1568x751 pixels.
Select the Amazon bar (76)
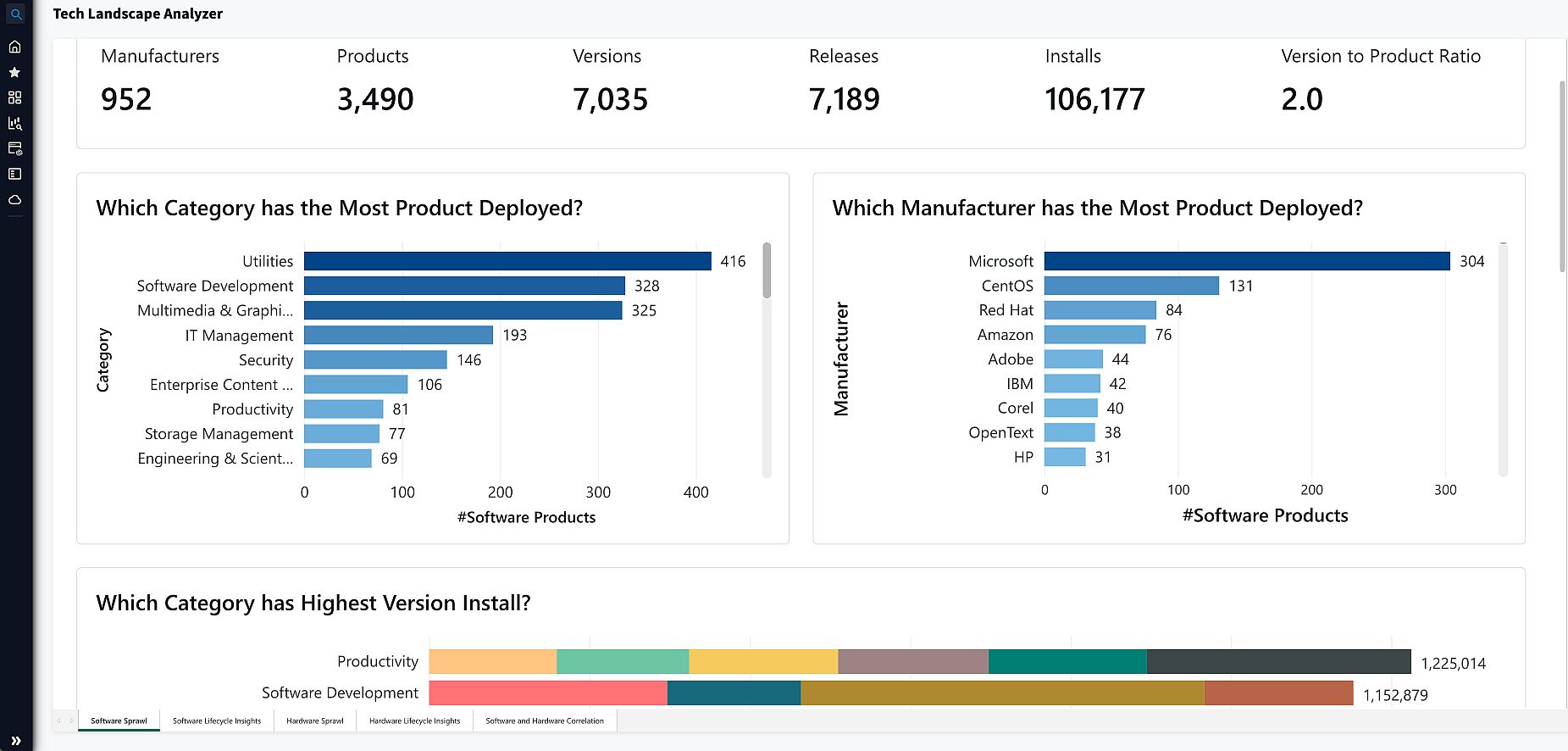pyautogui.click(x=1095, y=335)
